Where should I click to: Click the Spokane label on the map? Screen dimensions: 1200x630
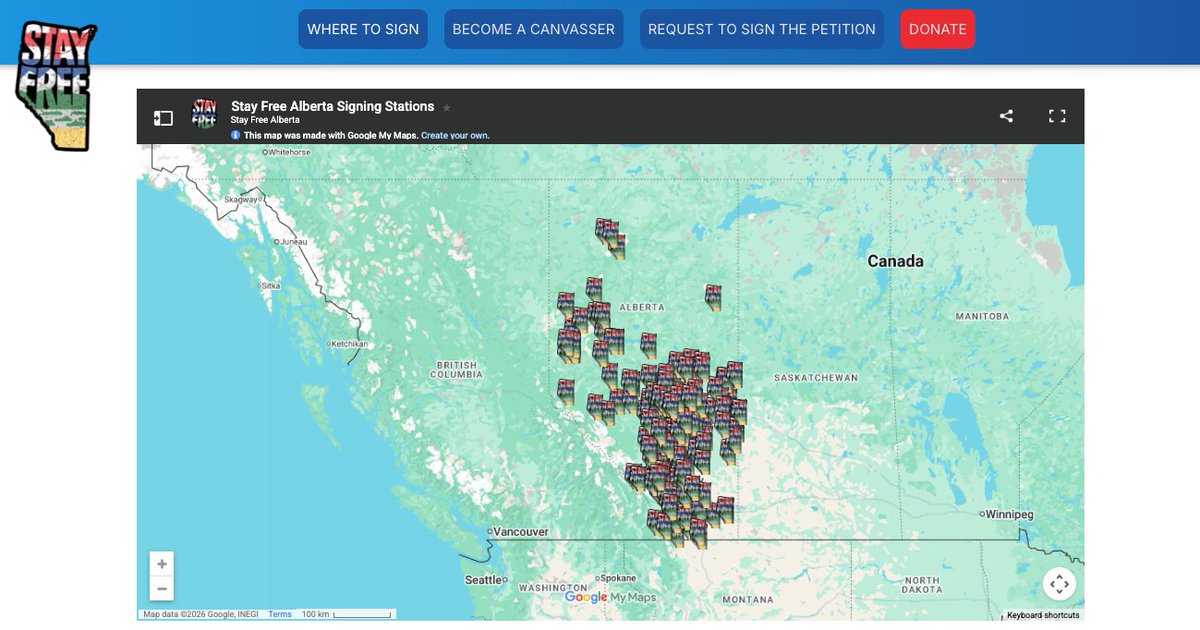(618, 578)
